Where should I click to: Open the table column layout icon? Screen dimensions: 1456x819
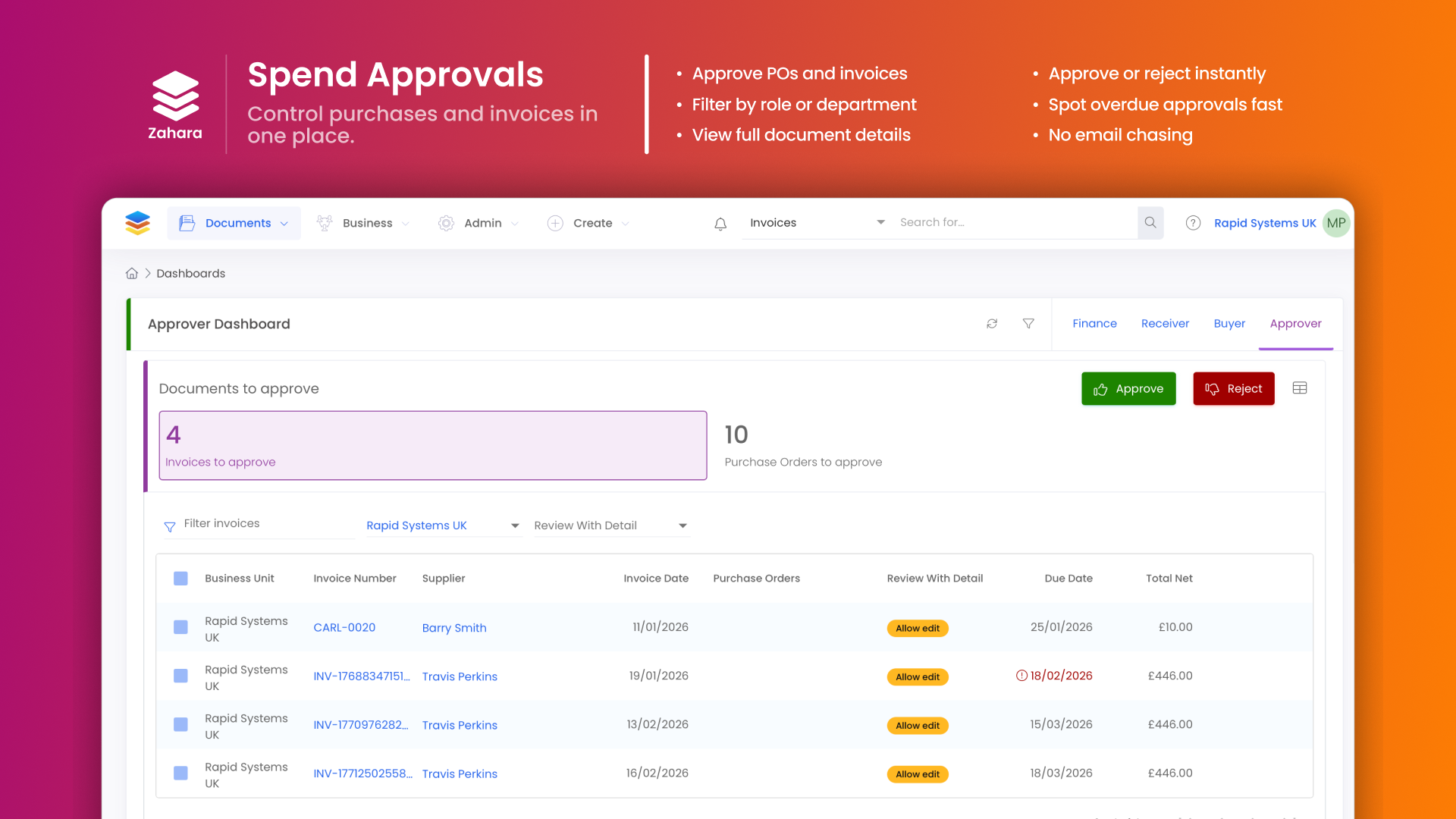click(x=1300, y=388)
